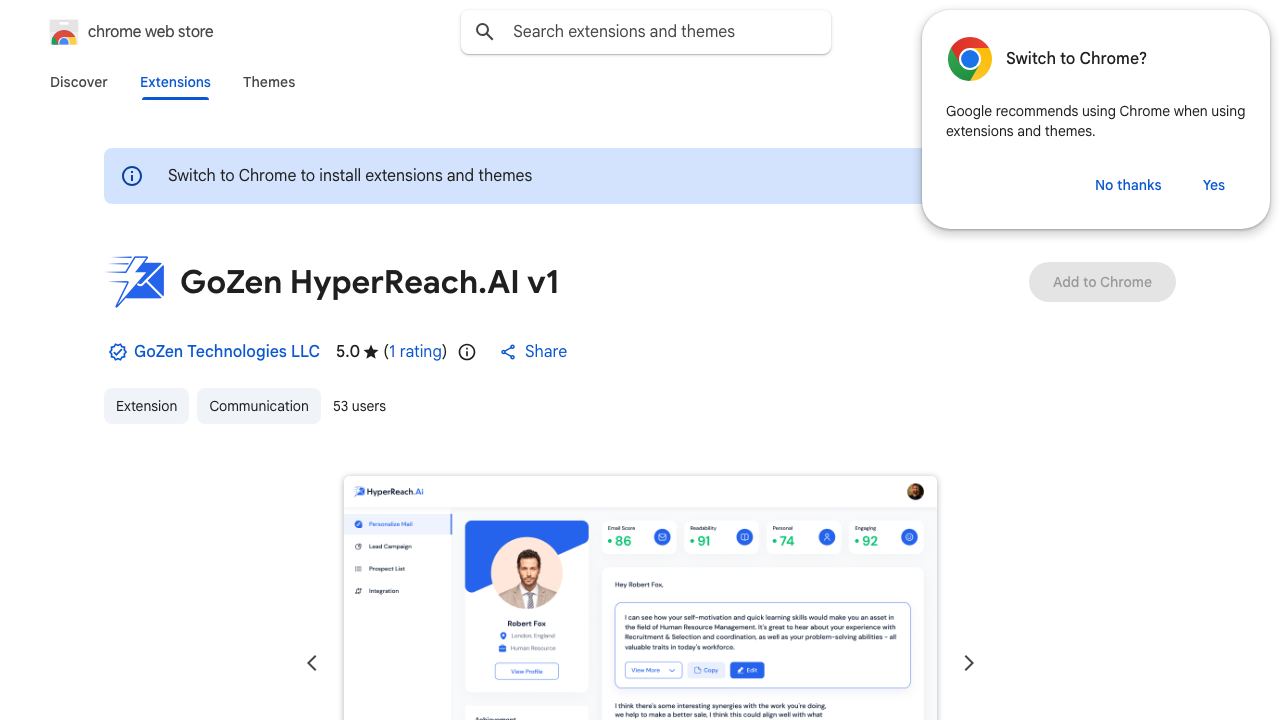Click the GoZen HyperReach.AI v1 heading
Screen dimensions: 1280x720
pos(370,282)
